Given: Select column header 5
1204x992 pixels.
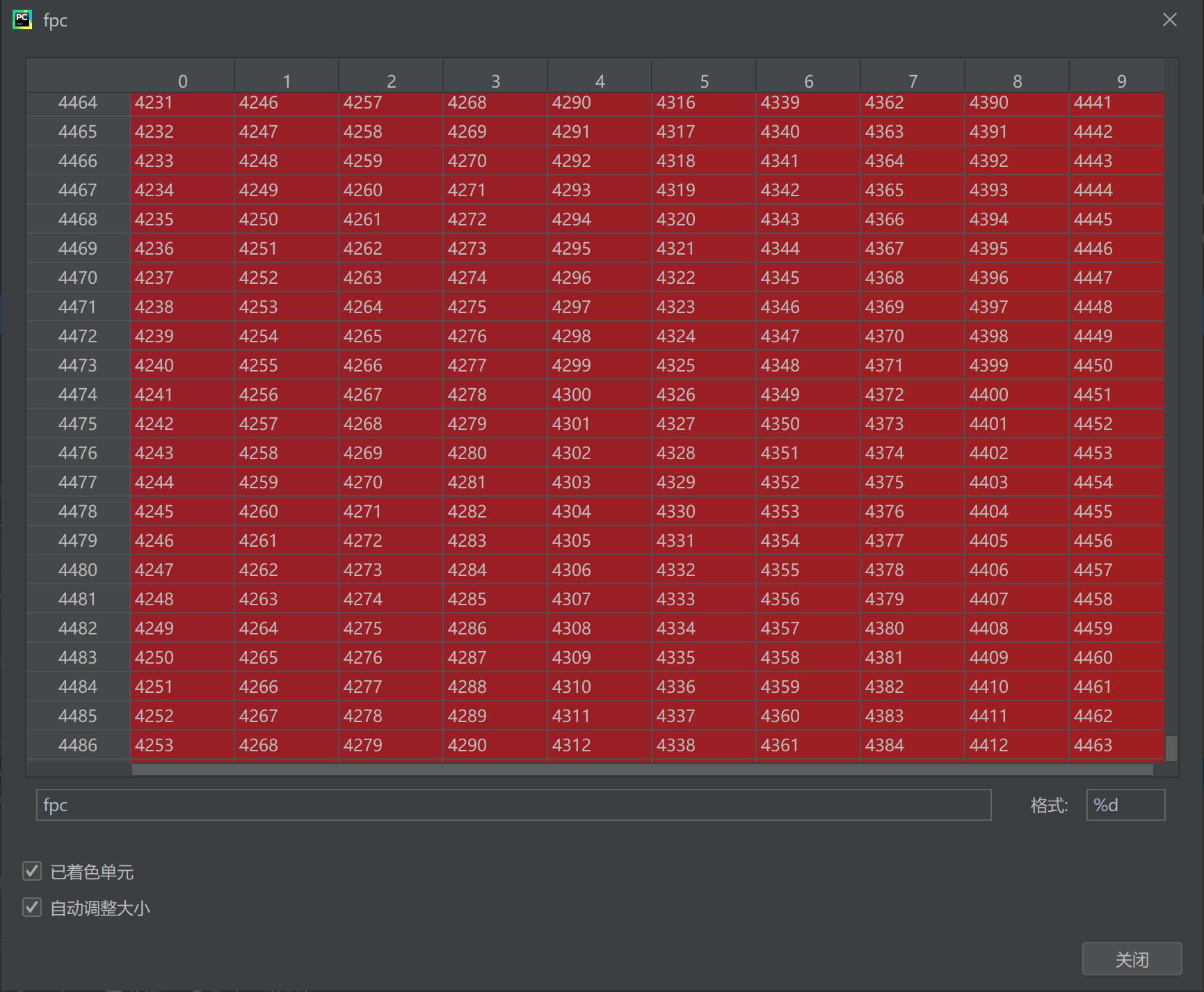Looking at the screenshot, I should [x=704, y=81].
